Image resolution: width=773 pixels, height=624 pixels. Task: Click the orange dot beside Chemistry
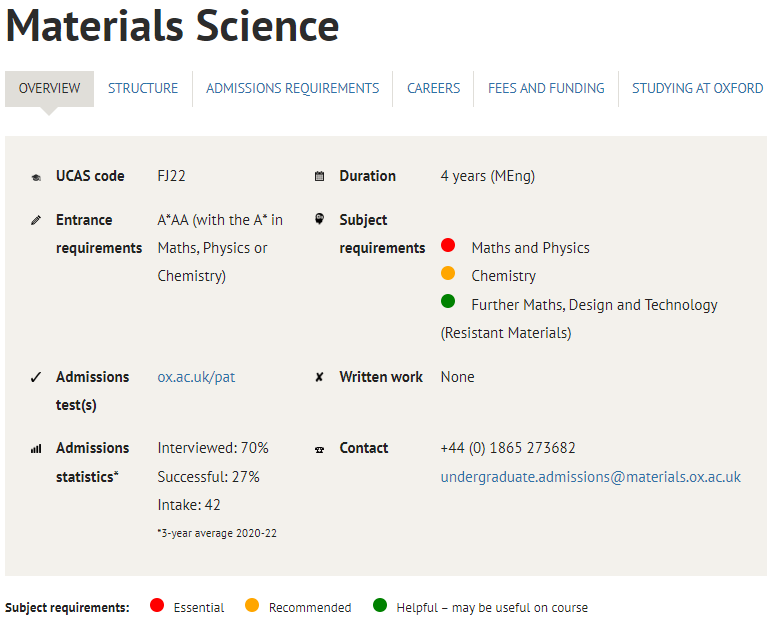pos(448,274)
